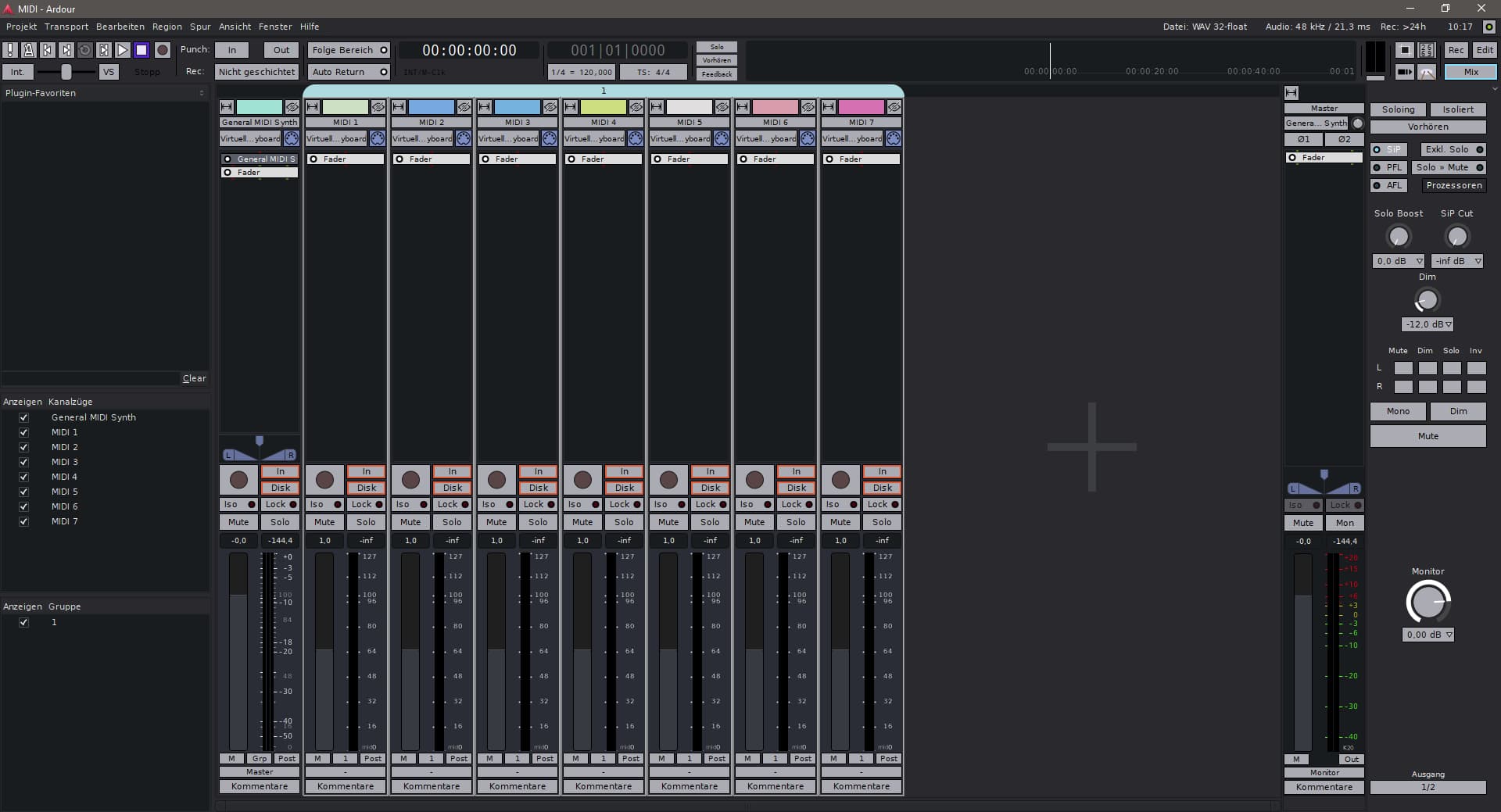Switch to the Edit window tab
Screen dimensions: 1501x812
point(1486,49)
